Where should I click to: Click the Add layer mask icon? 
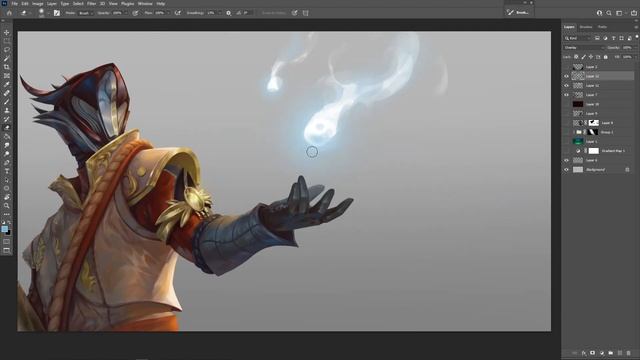[593, 353]
